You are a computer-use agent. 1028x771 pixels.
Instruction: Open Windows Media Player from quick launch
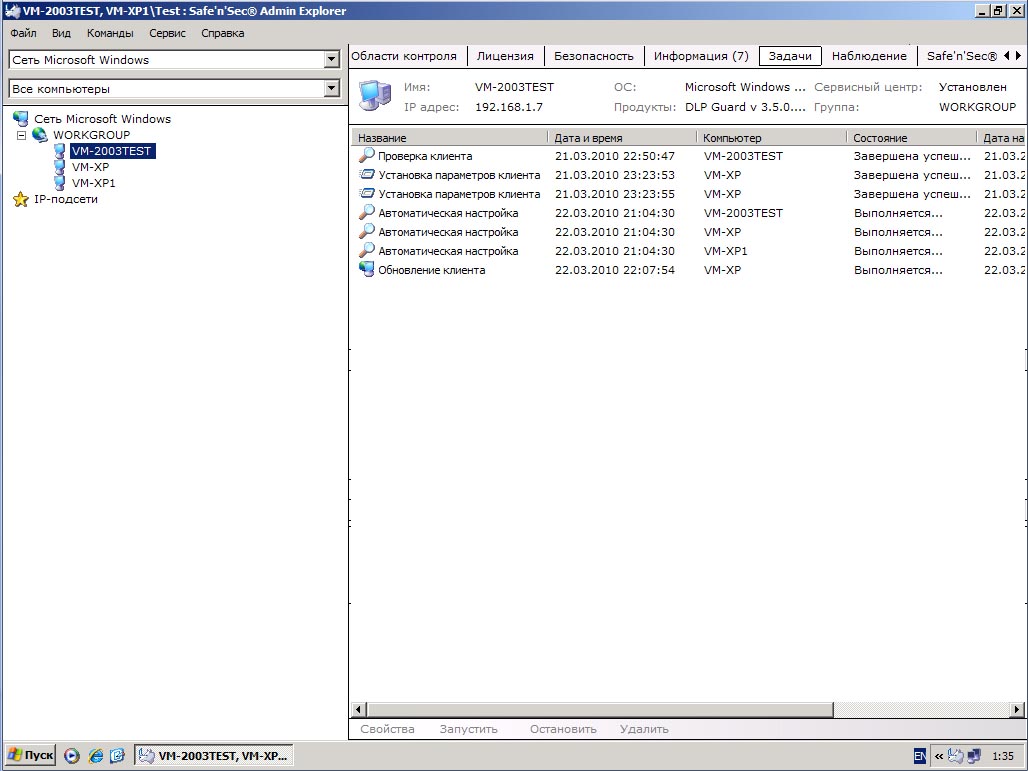tap(72, 756)
